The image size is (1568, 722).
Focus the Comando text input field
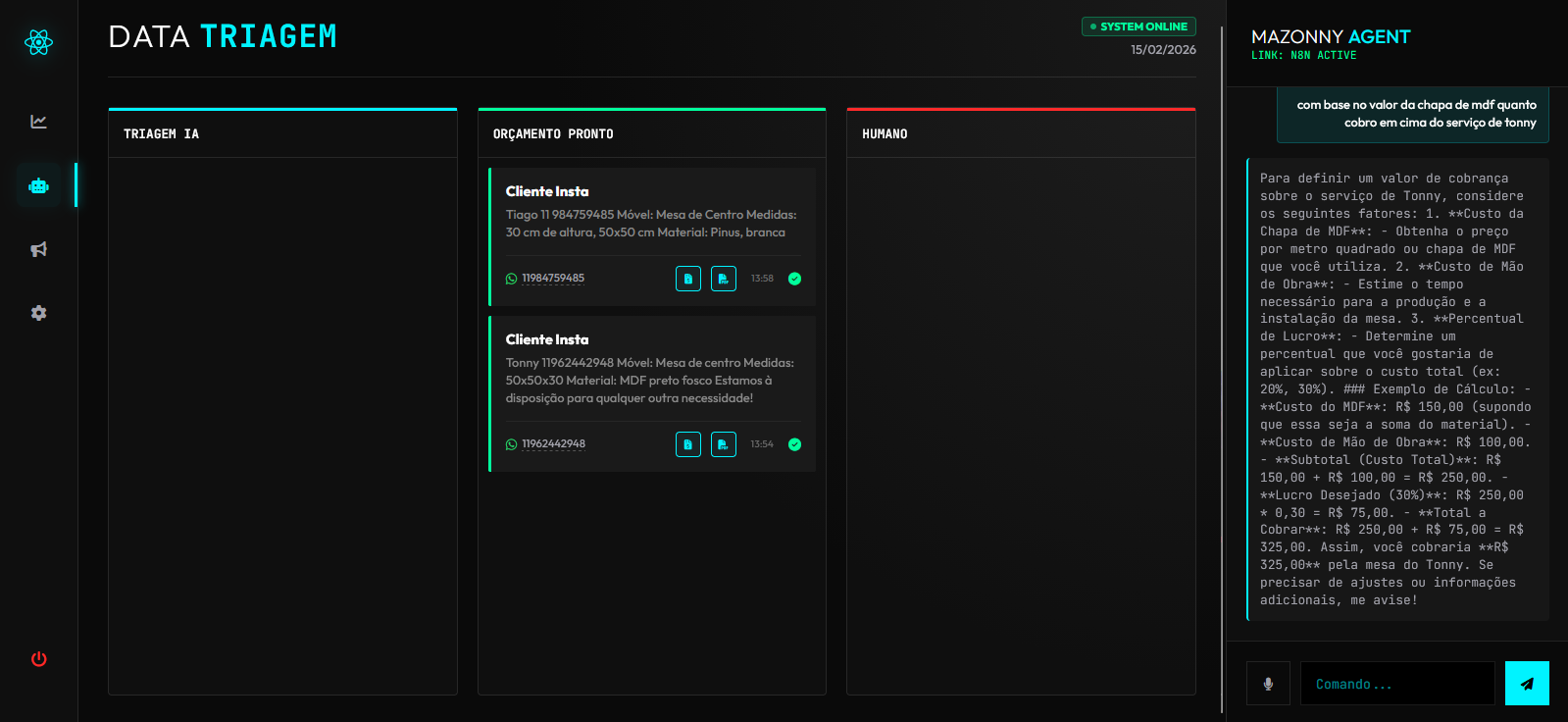(1397, 684)
